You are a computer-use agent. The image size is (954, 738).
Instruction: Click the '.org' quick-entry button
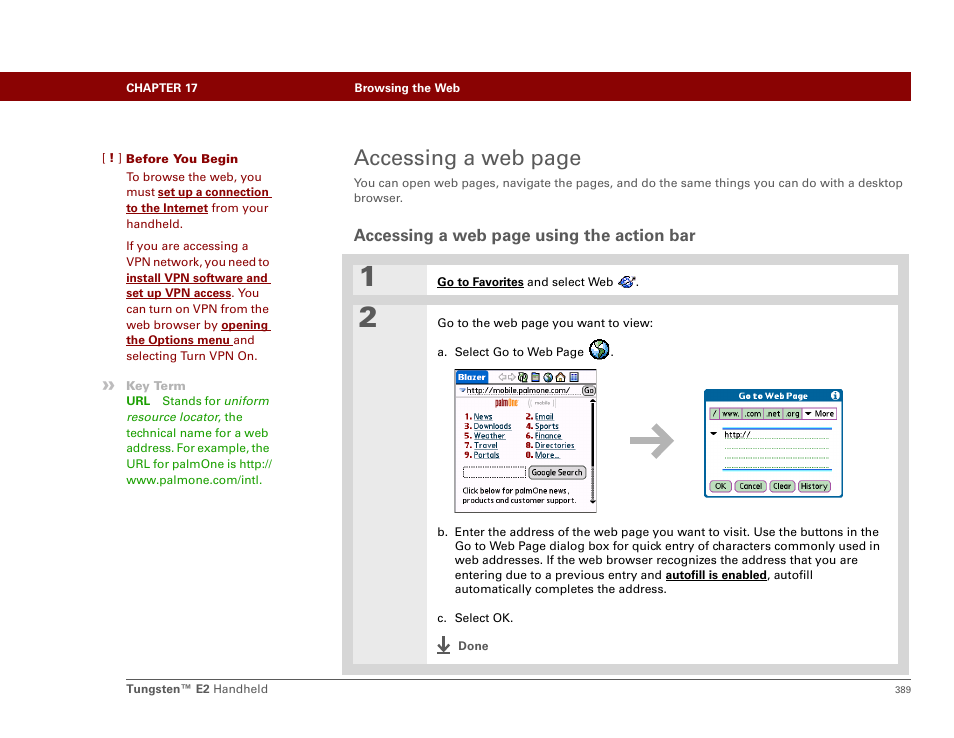coord(792,414)
